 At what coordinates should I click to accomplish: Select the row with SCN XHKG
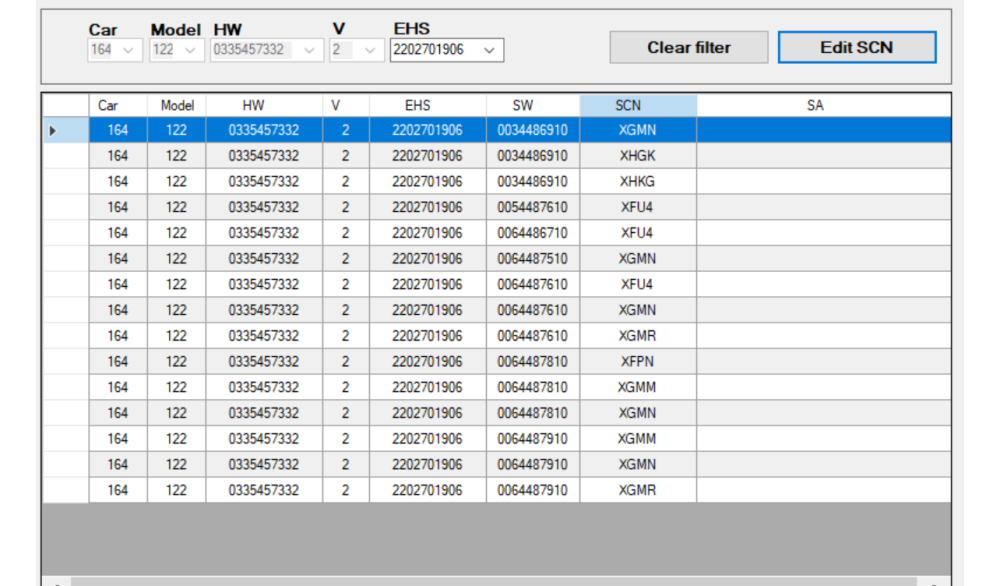(637, 182)
